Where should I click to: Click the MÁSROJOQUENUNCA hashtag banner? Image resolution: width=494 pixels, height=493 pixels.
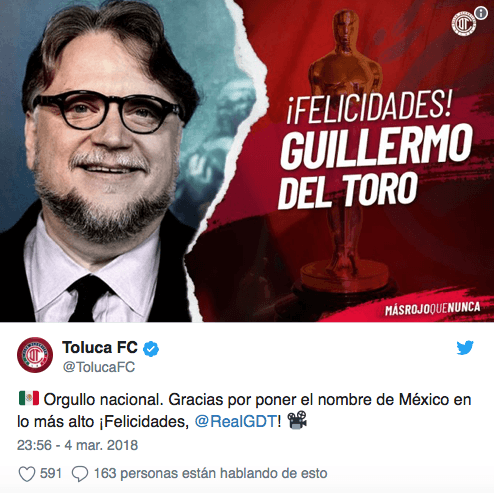(x=432, y=309)
